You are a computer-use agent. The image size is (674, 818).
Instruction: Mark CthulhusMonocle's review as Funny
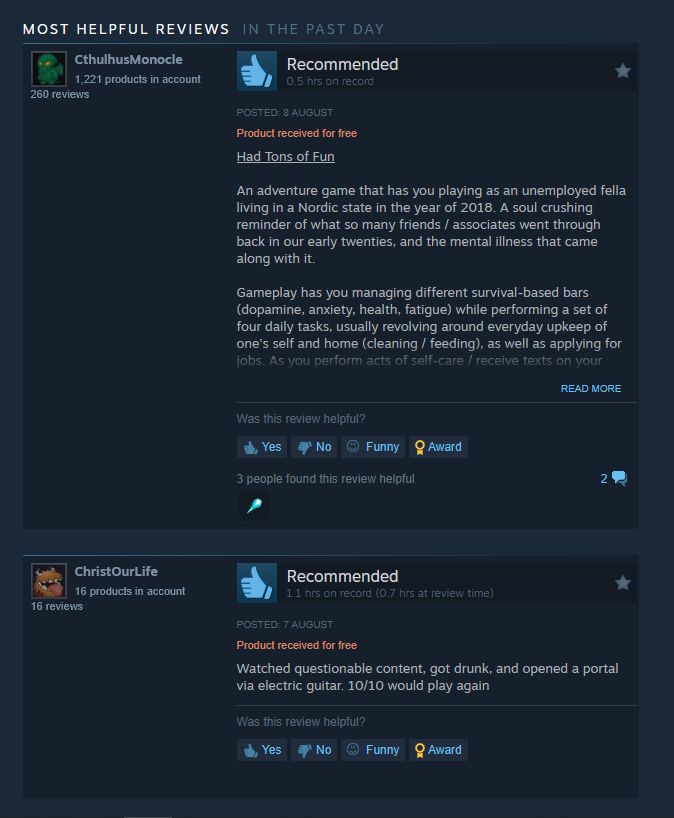point(373,447)
